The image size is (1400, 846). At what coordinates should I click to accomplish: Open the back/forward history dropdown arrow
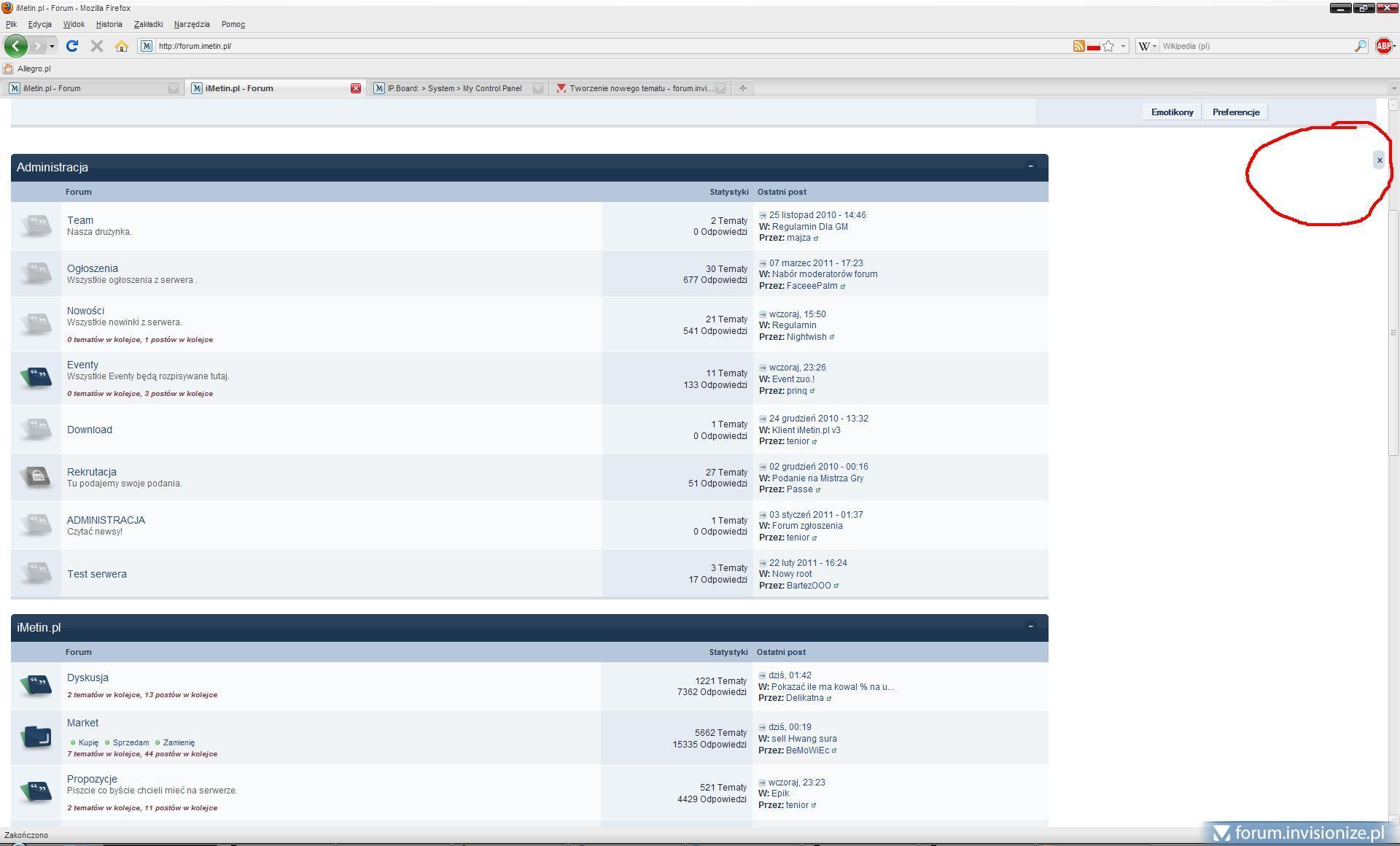point(52,47)
